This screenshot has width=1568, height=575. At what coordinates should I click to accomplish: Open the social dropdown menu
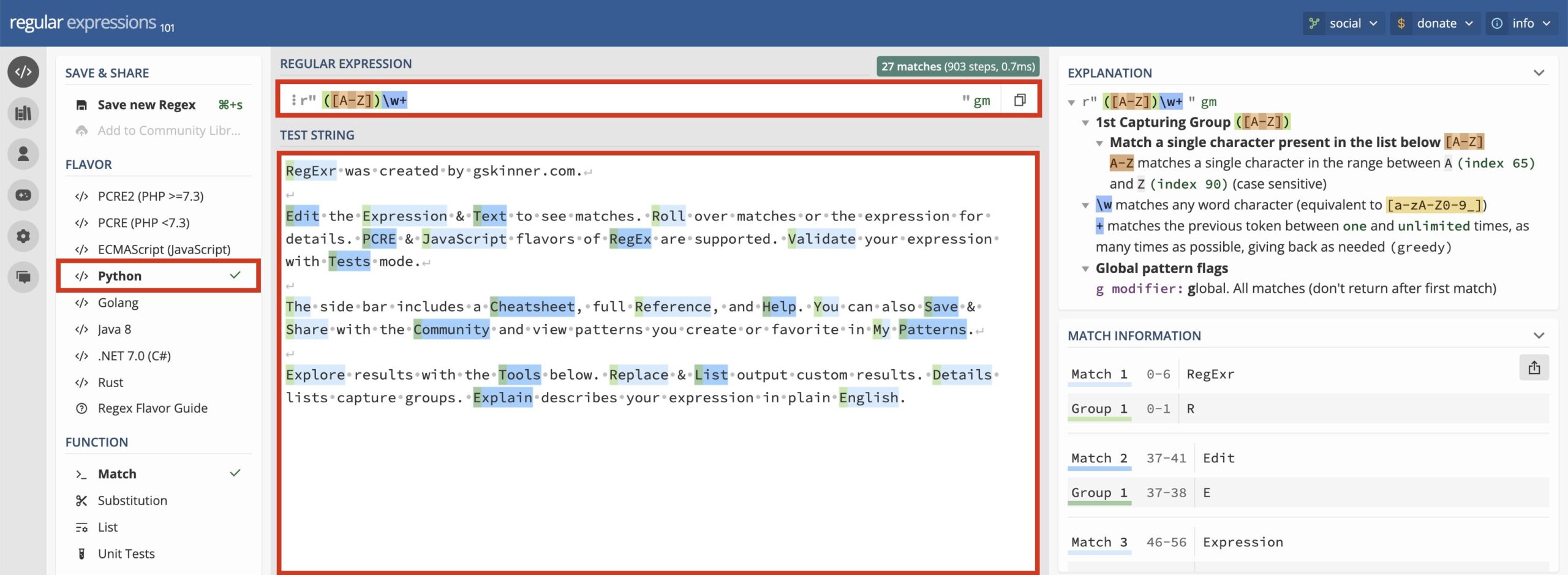1344,23
